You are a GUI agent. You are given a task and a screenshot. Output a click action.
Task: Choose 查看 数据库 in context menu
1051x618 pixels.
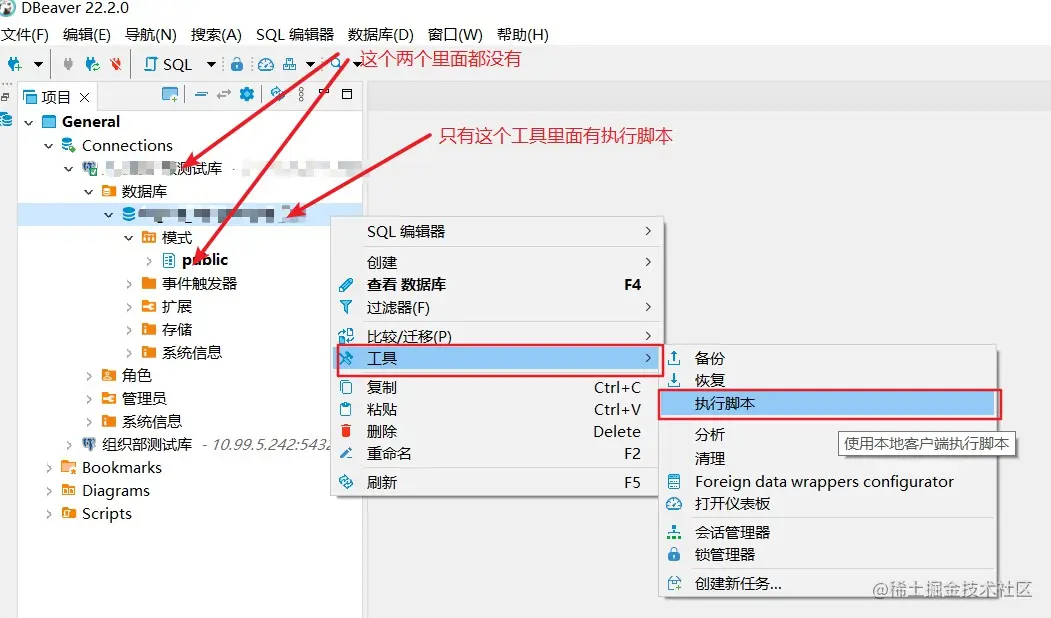(x=497, y=285)
